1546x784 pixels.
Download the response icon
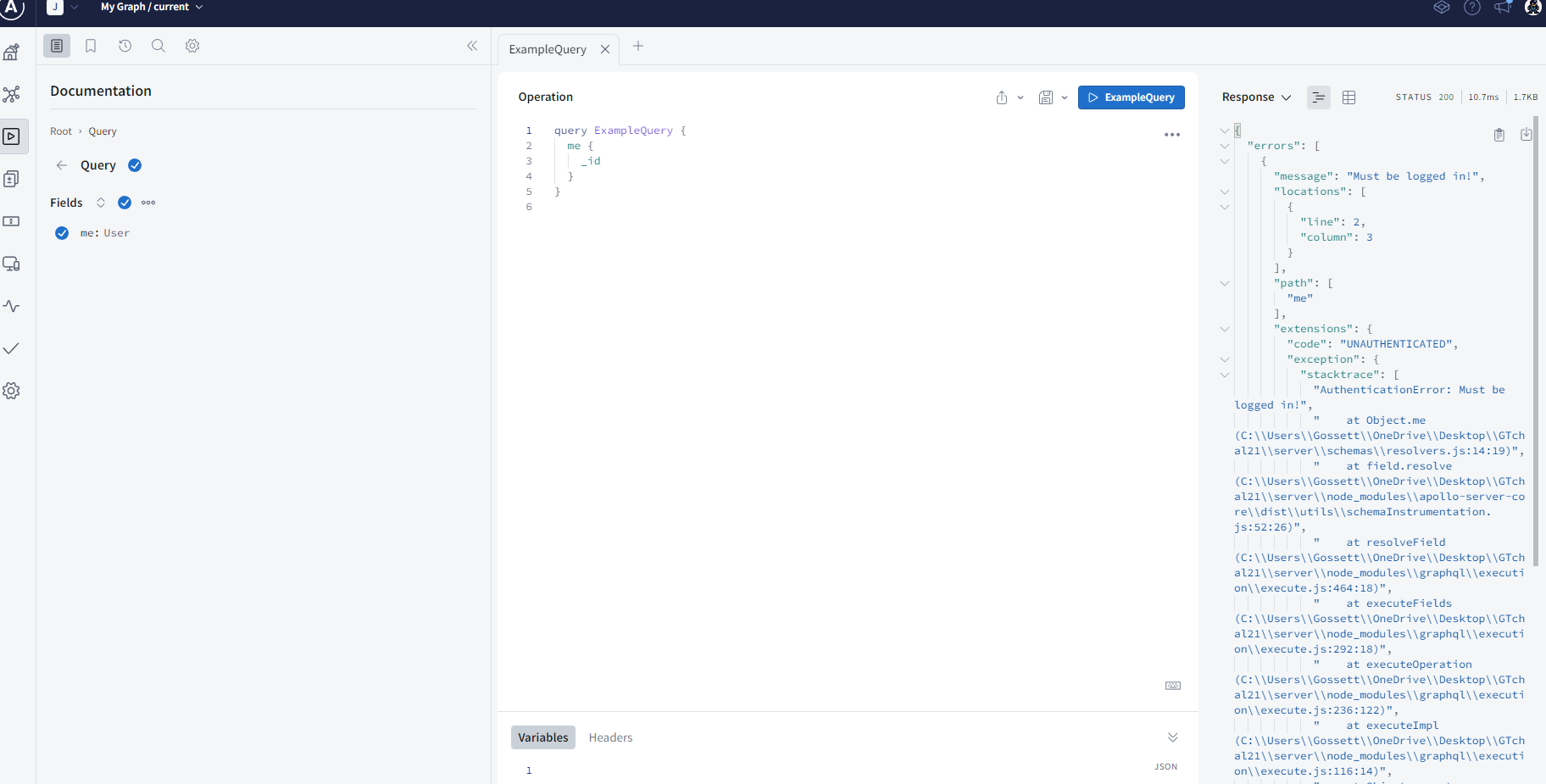(x=1527, y=135)
